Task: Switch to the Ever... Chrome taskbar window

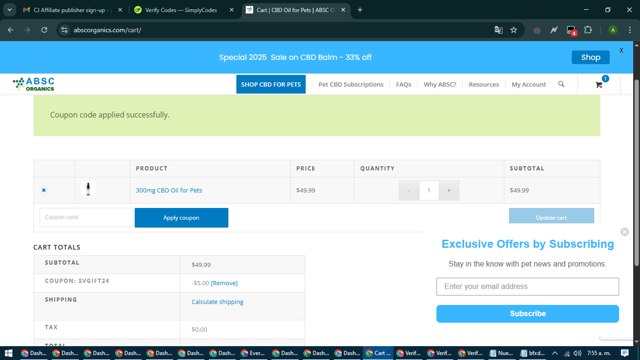Action: click(x=253, y=353)
